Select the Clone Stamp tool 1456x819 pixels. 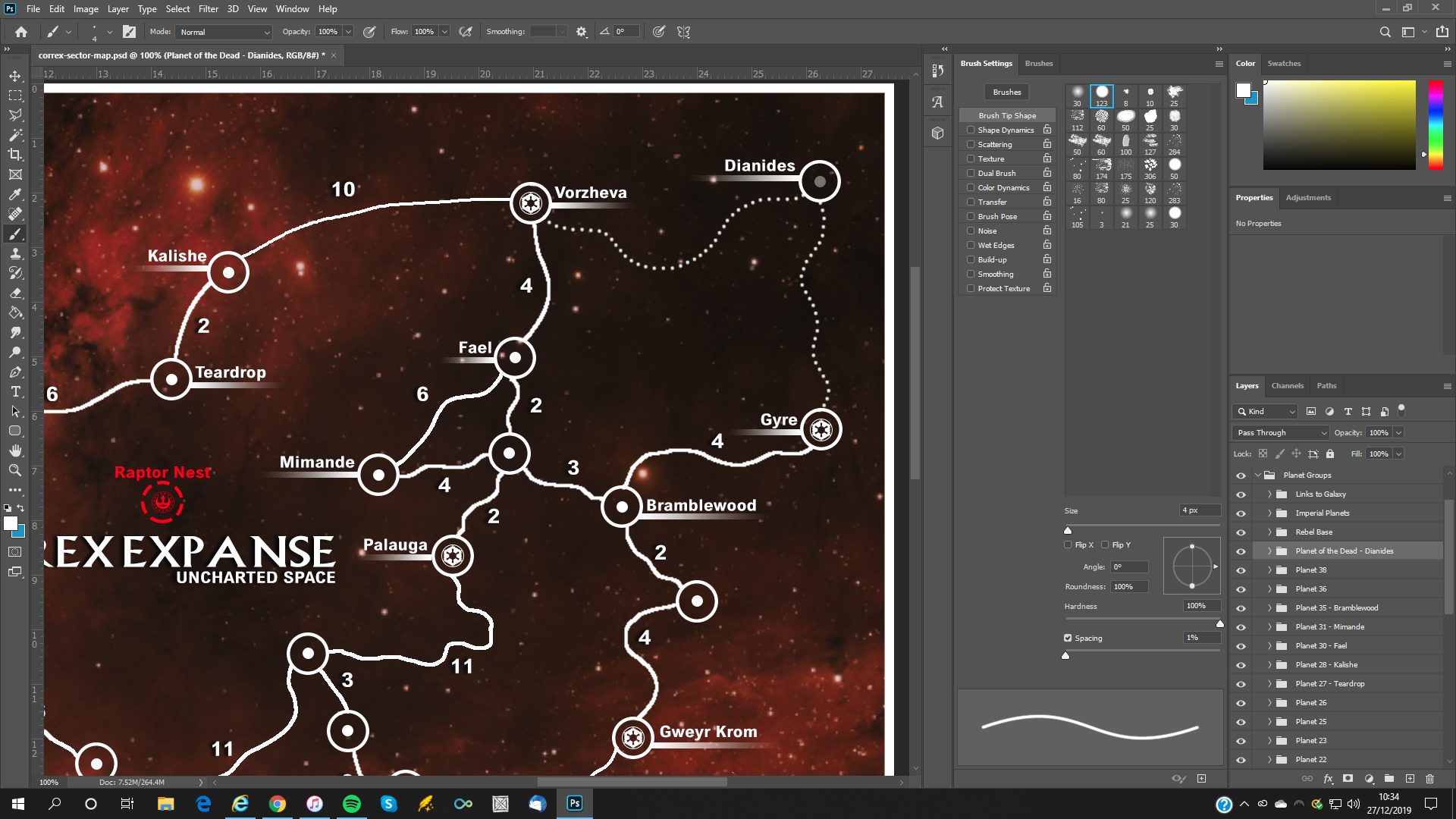[x=15, y=253]
